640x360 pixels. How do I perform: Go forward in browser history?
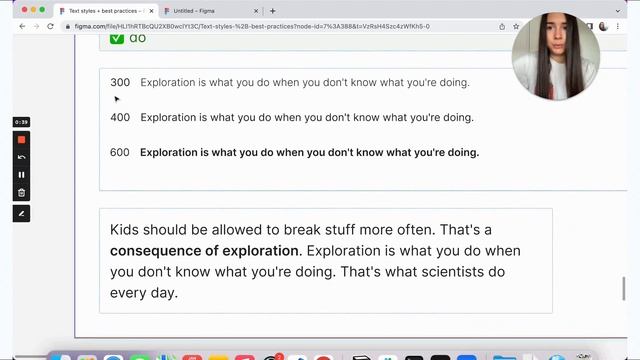coord(36,26)
